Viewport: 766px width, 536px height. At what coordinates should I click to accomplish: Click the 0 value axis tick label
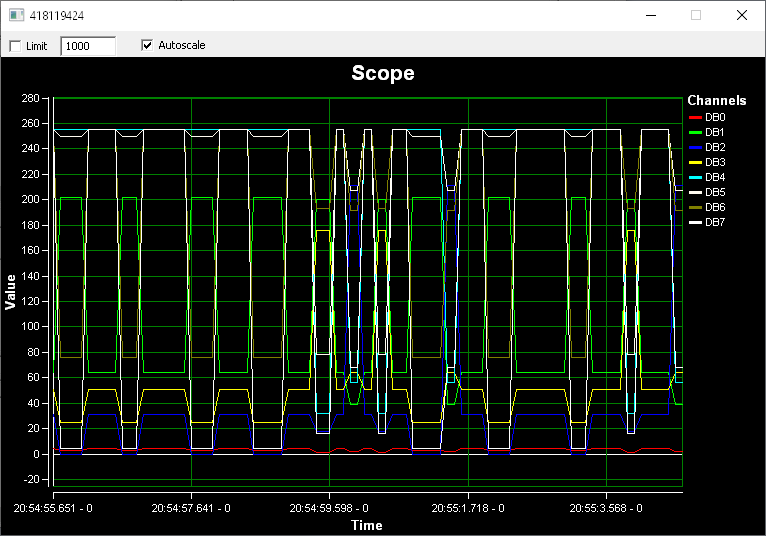pos(37,454)
